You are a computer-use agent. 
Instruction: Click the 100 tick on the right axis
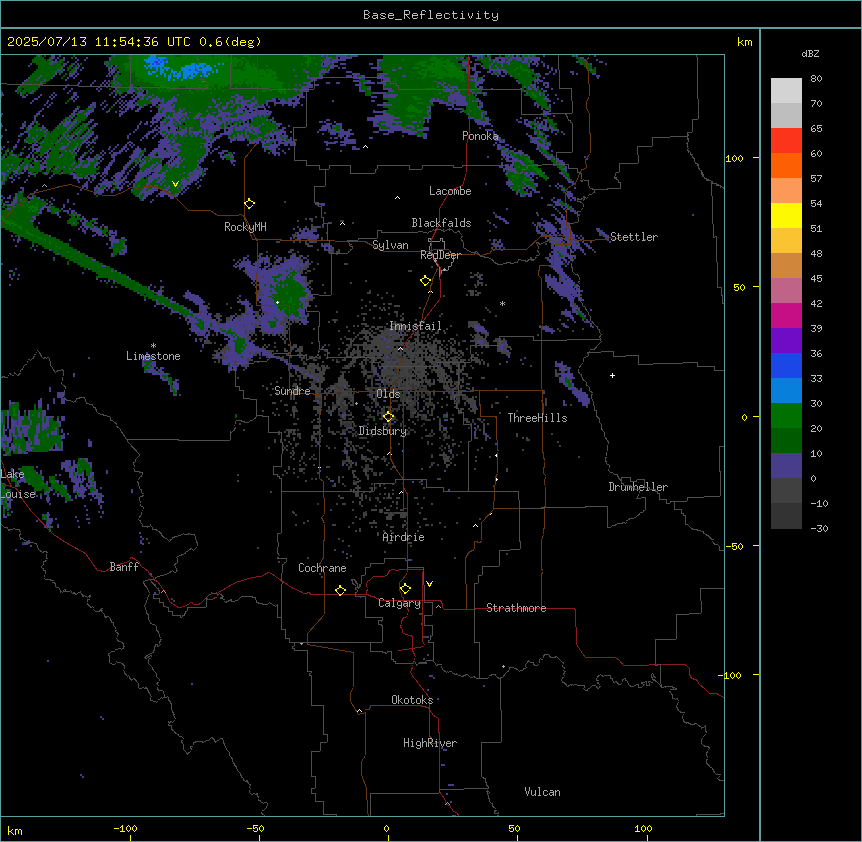(734, 158)
